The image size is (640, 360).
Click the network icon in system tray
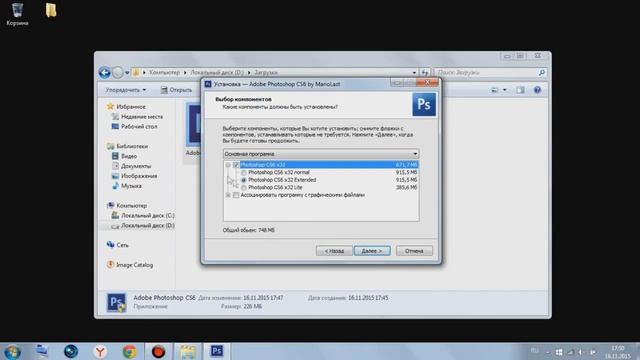pos(571,352)
